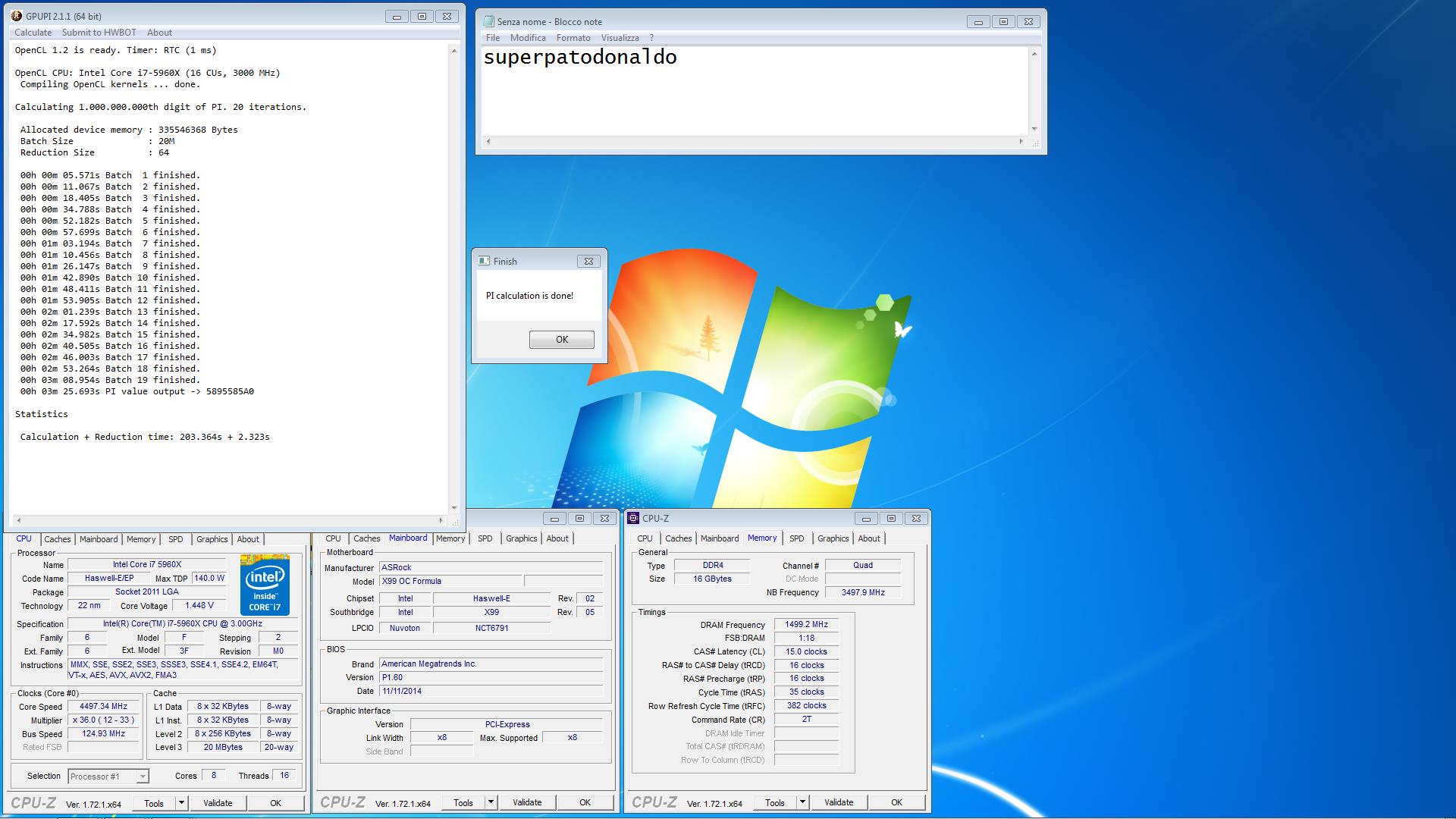Open File menu in Blocco note
1456x819 pixels.
point(493,38)
